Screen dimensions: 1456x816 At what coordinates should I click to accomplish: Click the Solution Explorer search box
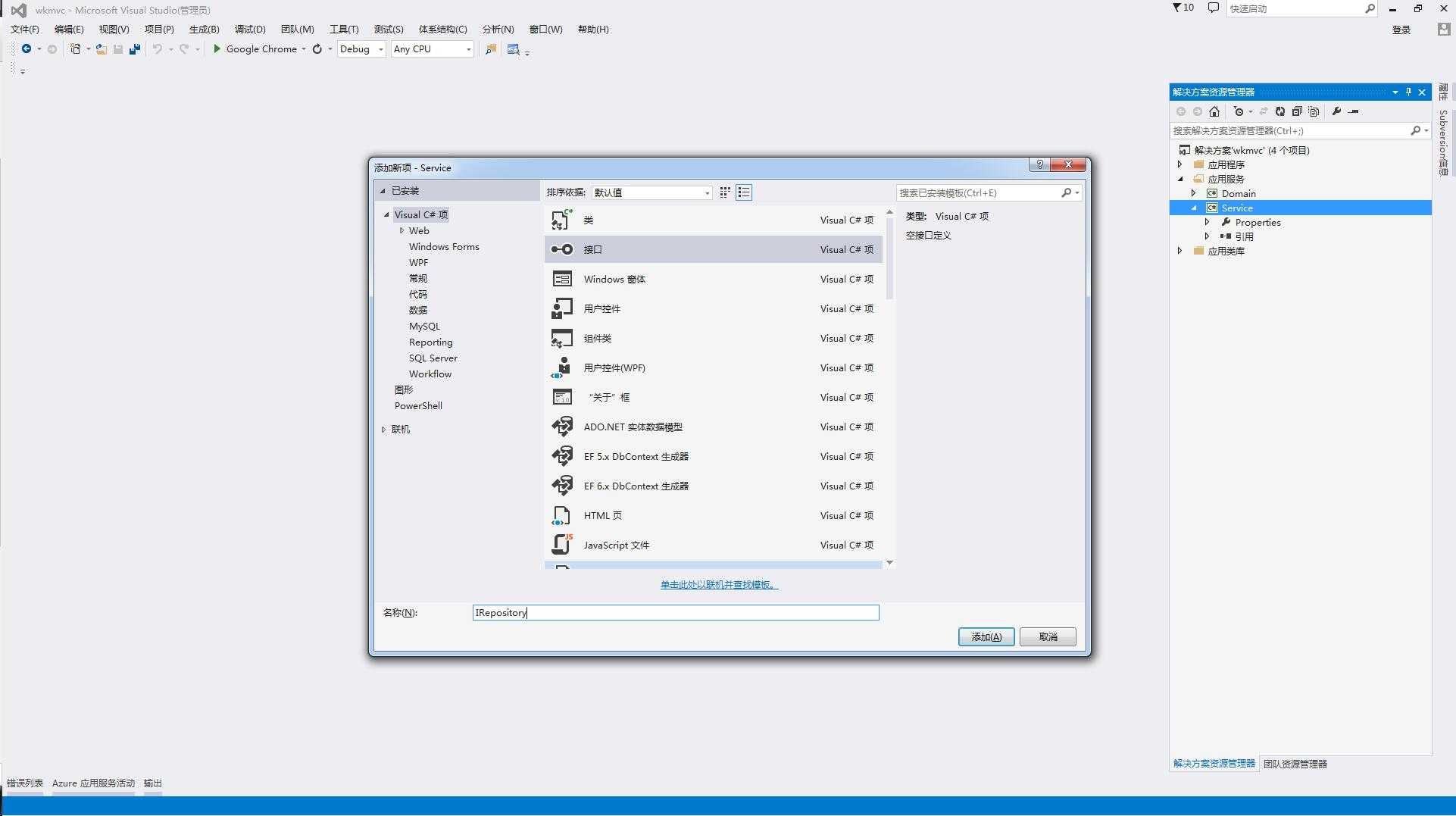[1300, 130]
